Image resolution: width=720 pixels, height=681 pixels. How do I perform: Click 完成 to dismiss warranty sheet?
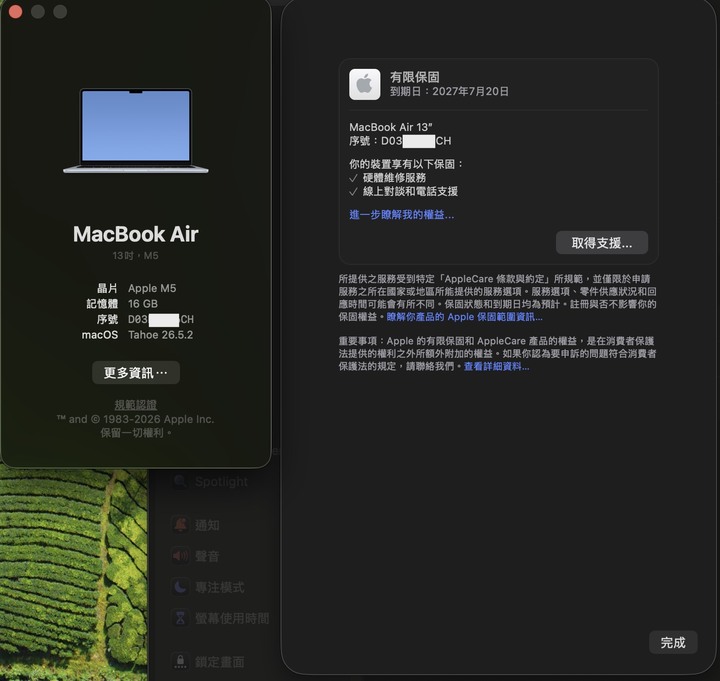[x=673, y=642]
